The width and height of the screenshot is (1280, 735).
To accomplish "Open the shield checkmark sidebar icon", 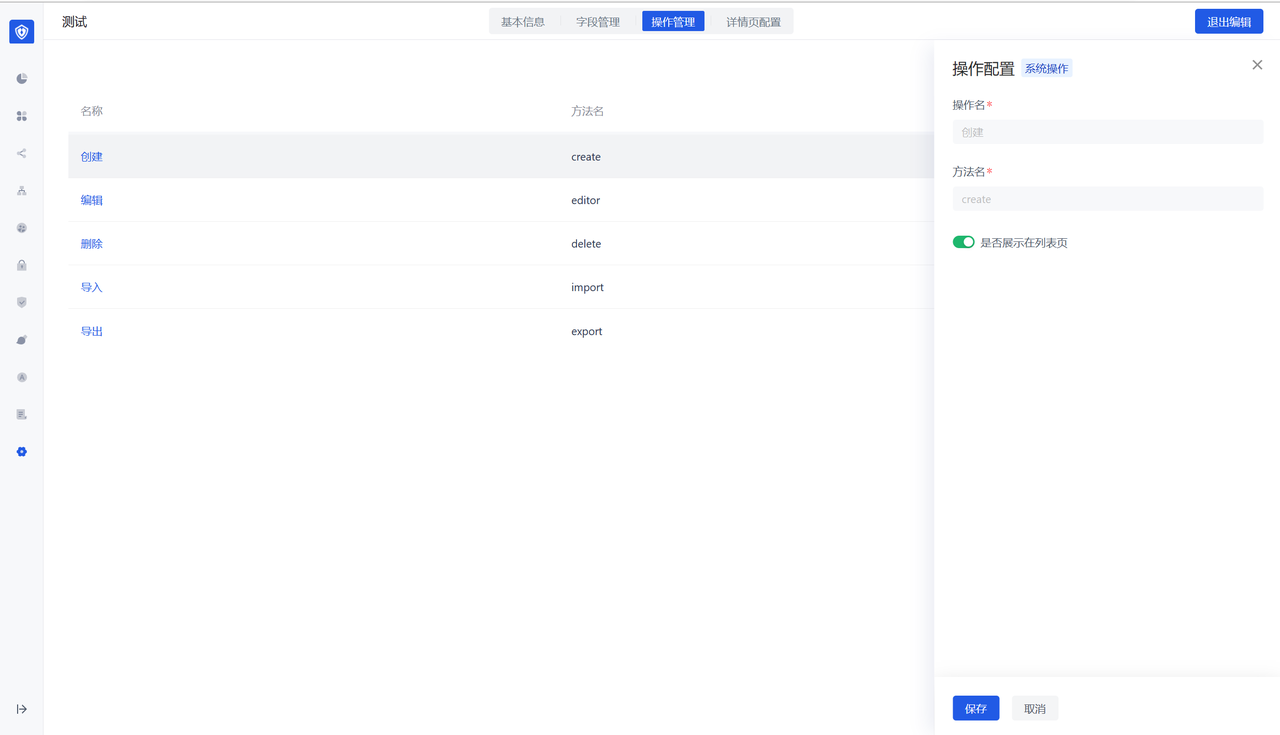I will pos(22,302).
